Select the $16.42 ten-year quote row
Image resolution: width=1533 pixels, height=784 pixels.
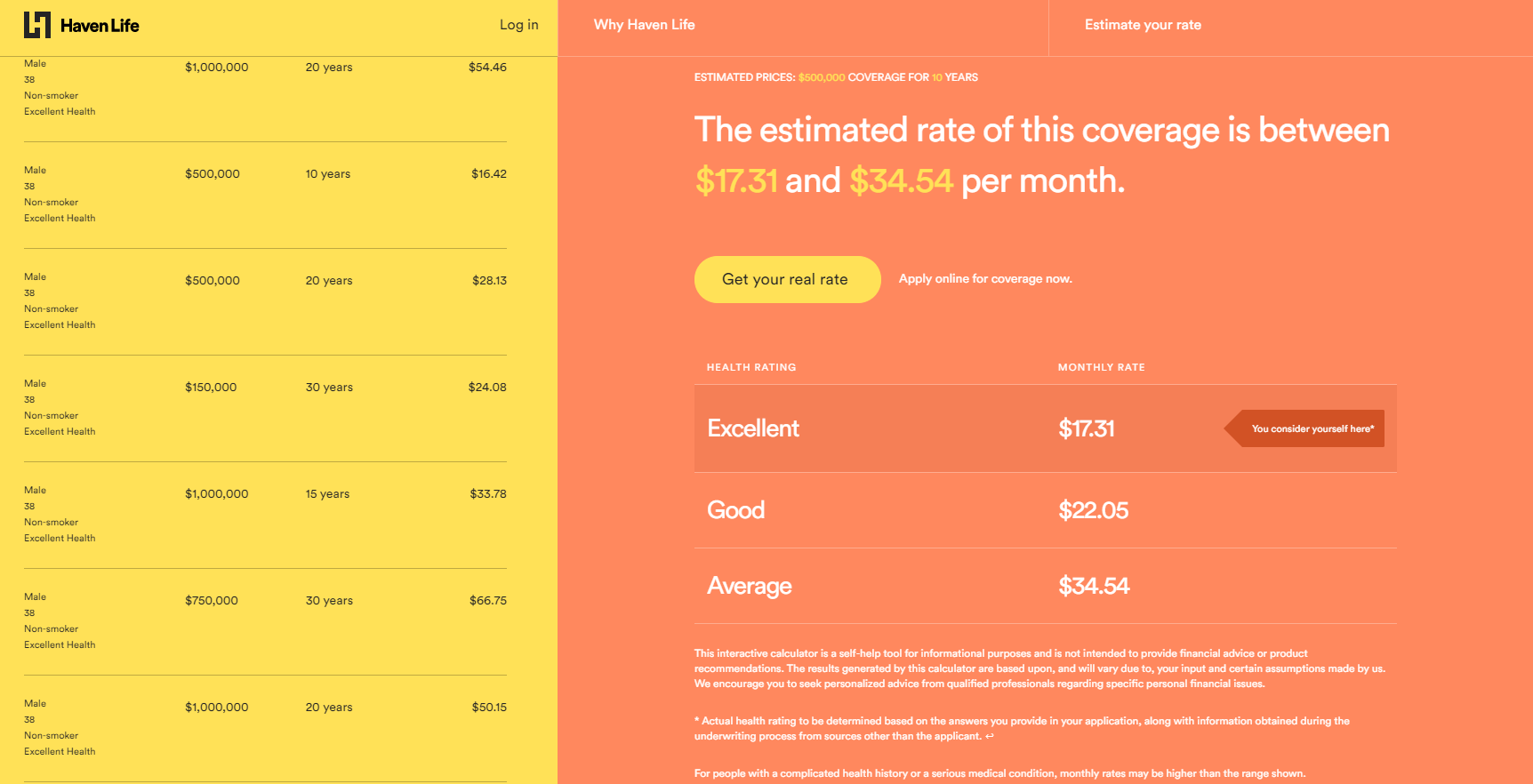[x=265, y=196]
